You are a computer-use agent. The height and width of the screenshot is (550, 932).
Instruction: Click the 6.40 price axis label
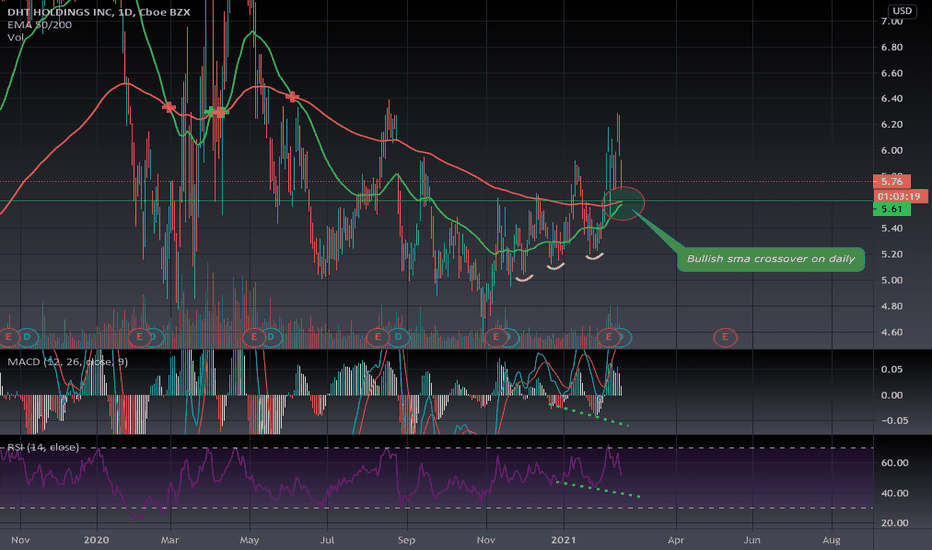pyautogui.click(x=891, y=99)
